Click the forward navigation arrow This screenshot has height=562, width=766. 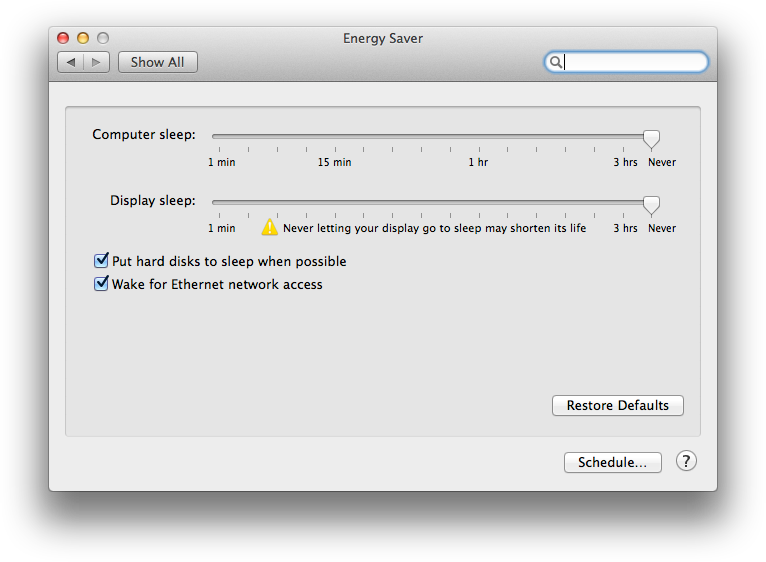tap(97, 62)
